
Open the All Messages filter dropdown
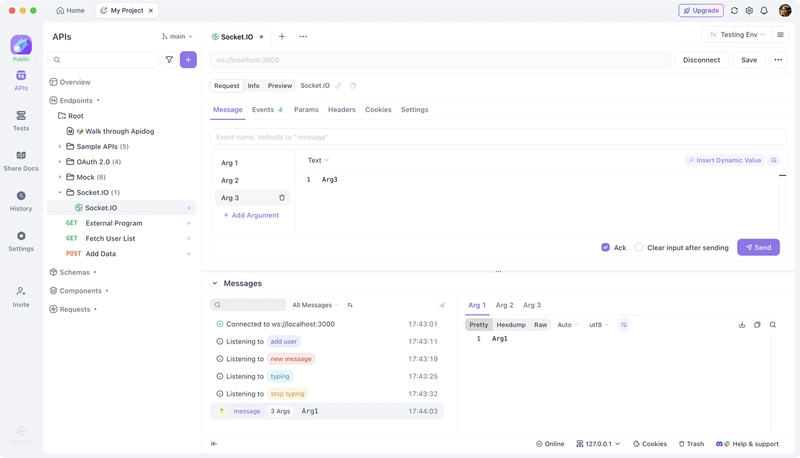315,305
